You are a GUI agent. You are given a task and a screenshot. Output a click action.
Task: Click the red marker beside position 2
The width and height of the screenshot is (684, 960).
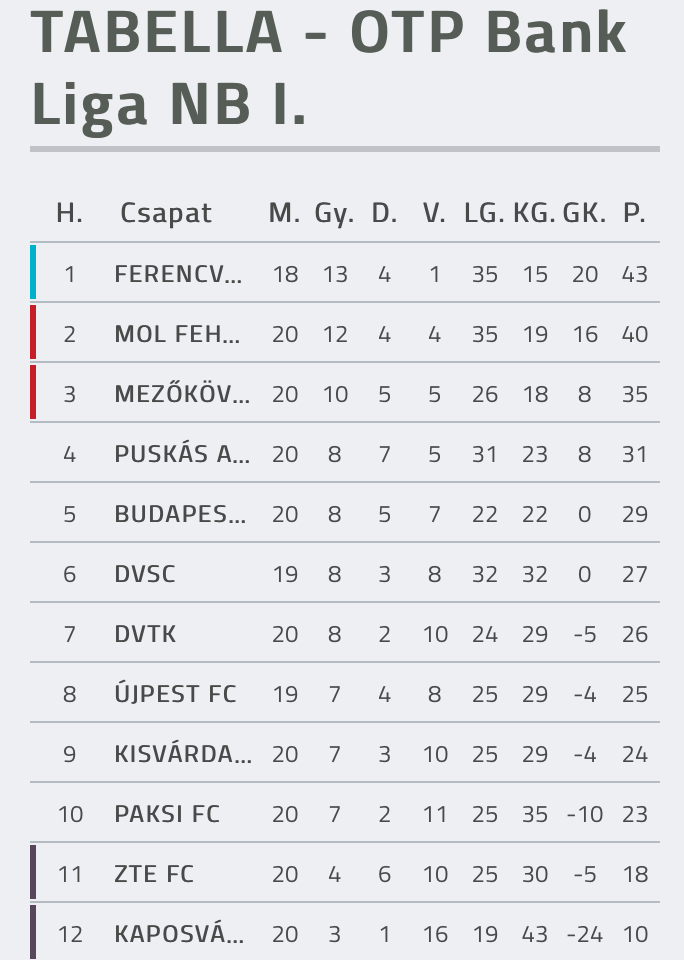[33, 332]
